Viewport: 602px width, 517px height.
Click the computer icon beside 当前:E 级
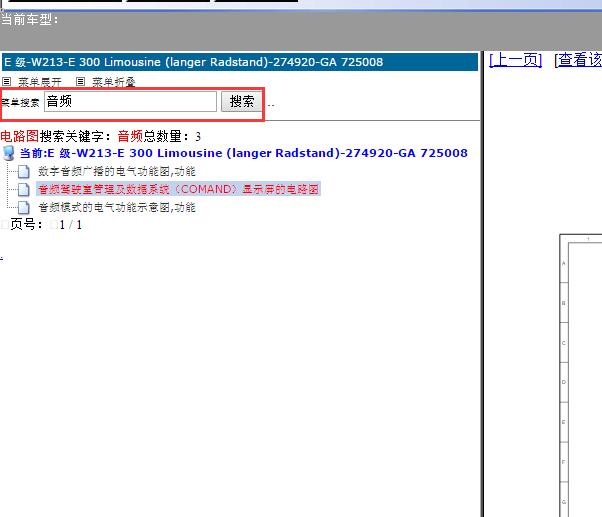click(8, 153)
